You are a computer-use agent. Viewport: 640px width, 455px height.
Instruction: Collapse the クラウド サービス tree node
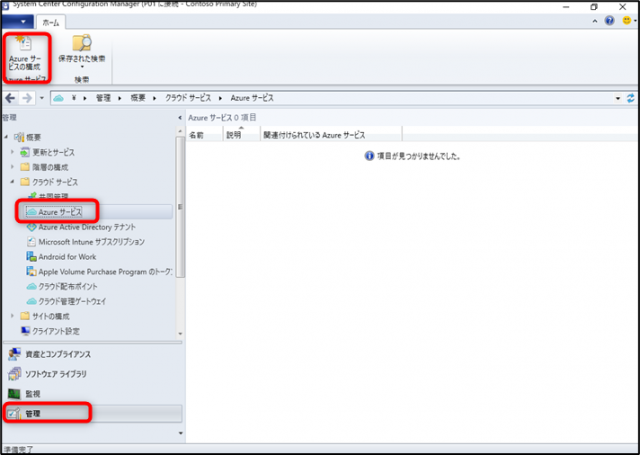coord(12,182)
